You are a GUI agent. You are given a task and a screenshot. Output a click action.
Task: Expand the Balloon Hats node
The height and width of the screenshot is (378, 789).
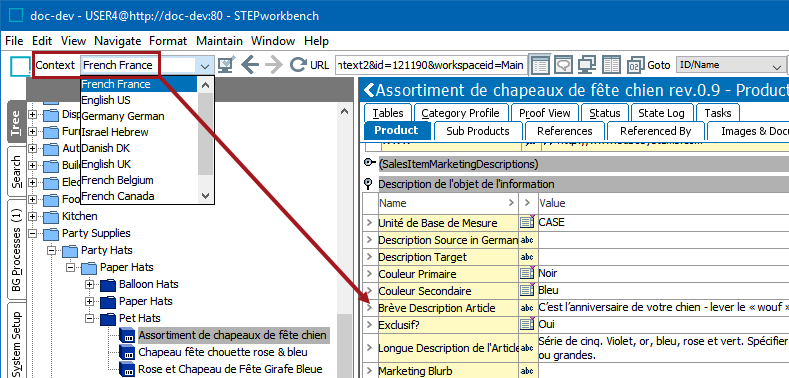pos(90,284)
